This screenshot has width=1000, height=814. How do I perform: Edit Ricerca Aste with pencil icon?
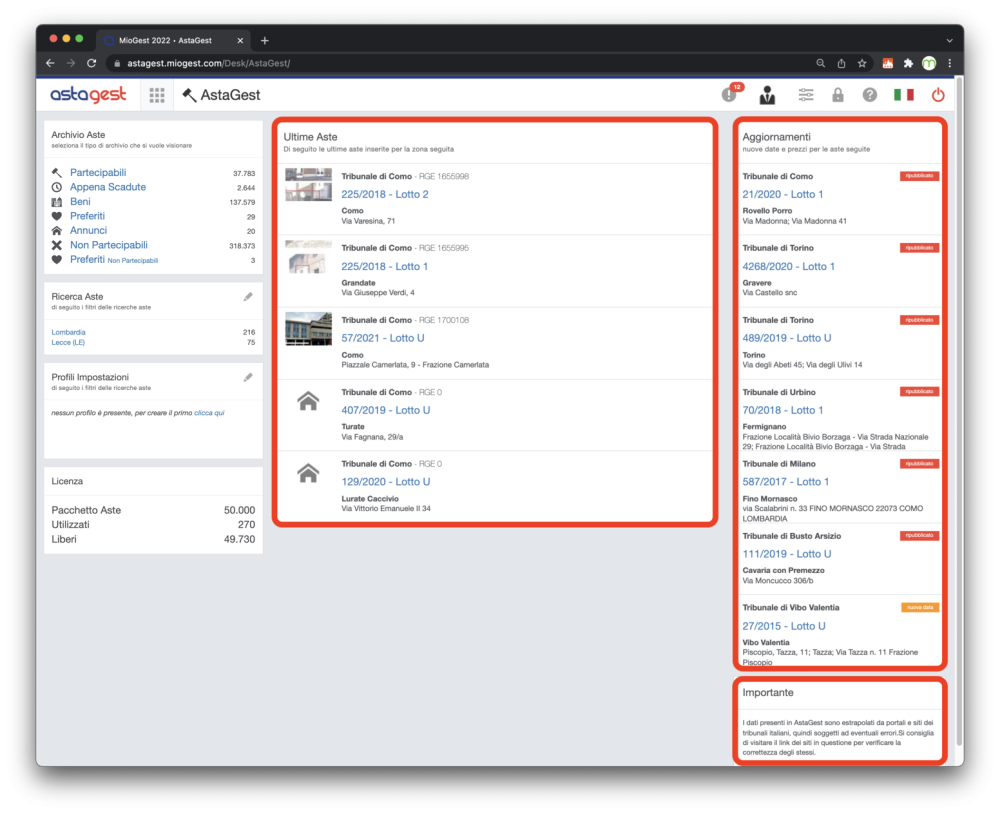[x=248, y=297]
